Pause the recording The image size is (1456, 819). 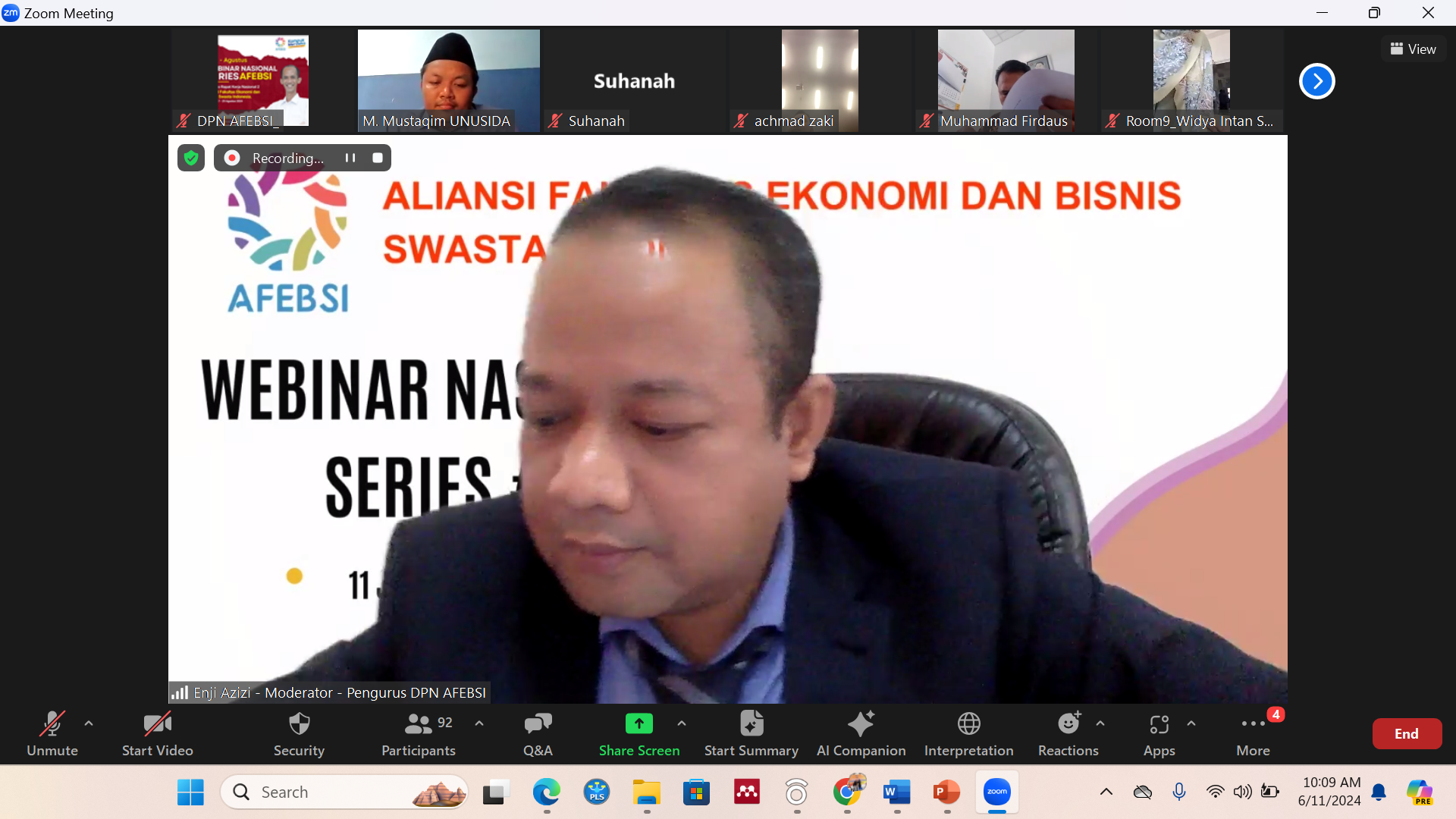[x=350, y=158]
